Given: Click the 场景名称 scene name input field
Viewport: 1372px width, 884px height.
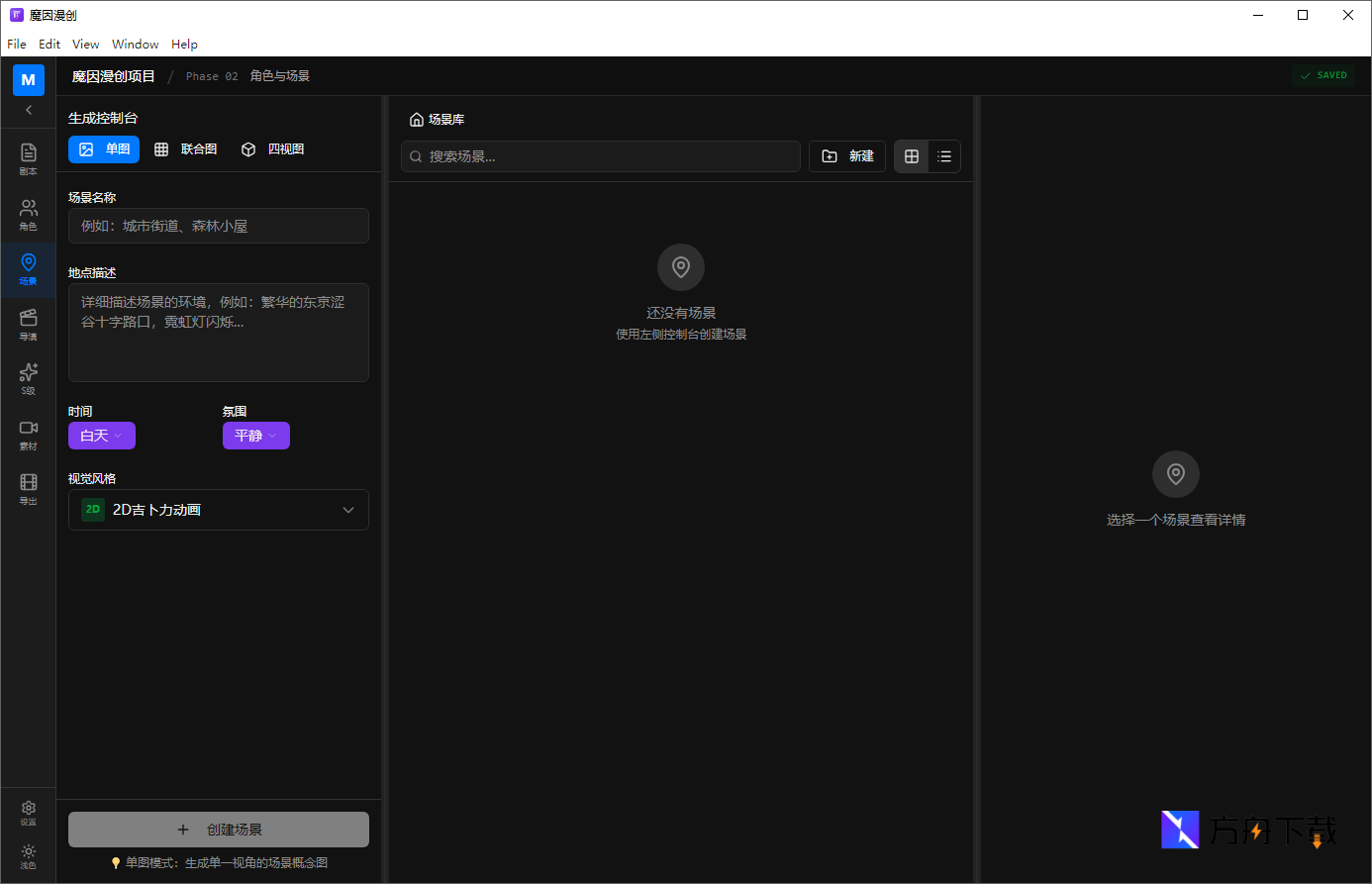Looking at the screenshot, I should 219,226.
